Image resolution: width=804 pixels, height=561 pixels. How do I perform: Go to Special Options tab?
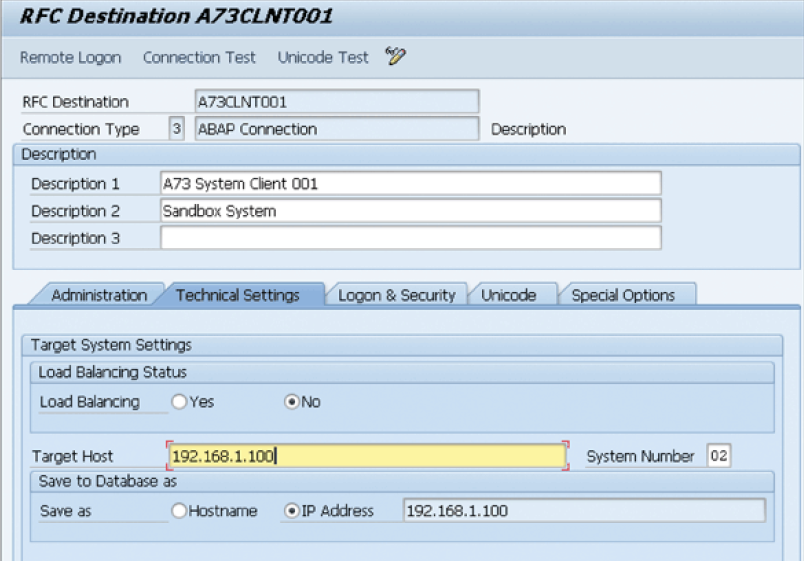coord(623,295)
